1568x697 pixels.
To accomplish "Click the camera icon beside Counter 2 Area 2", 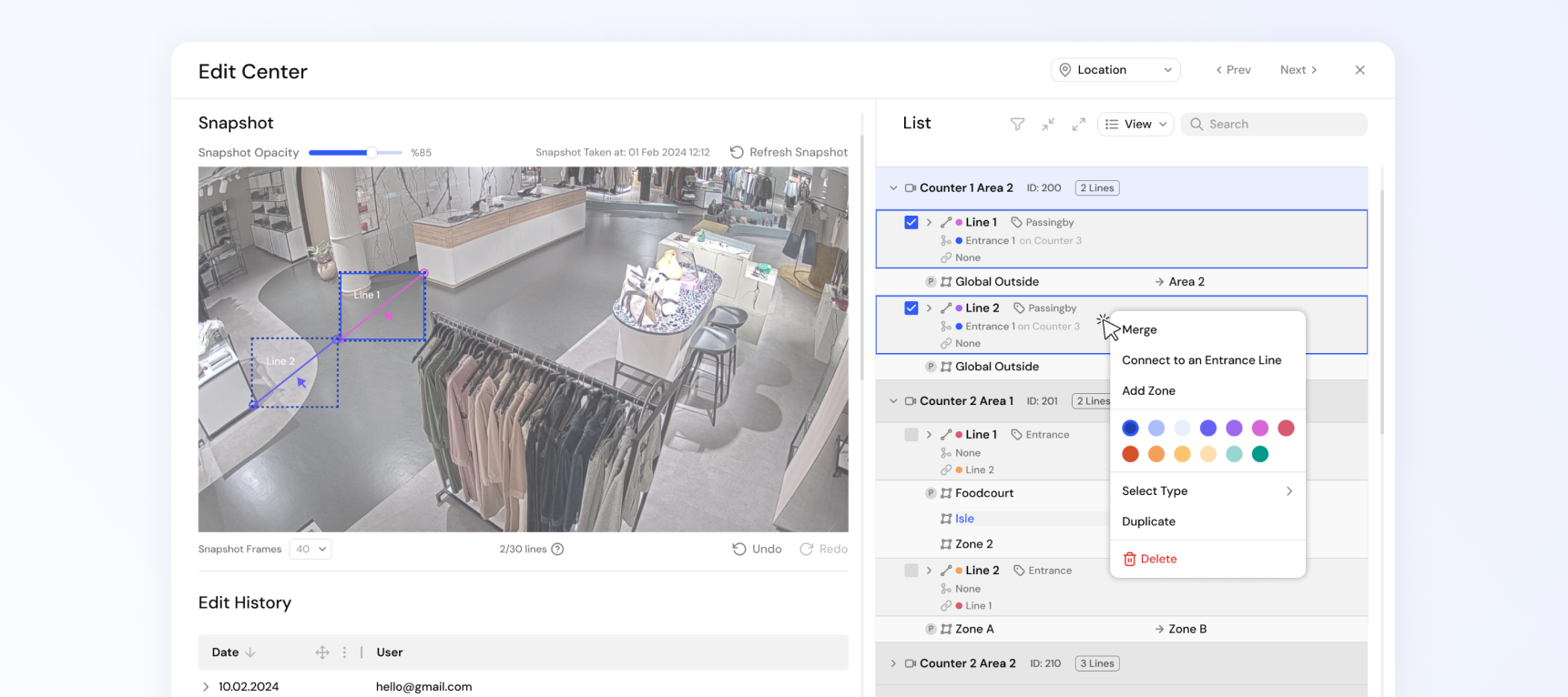I will tap(910, 664).
